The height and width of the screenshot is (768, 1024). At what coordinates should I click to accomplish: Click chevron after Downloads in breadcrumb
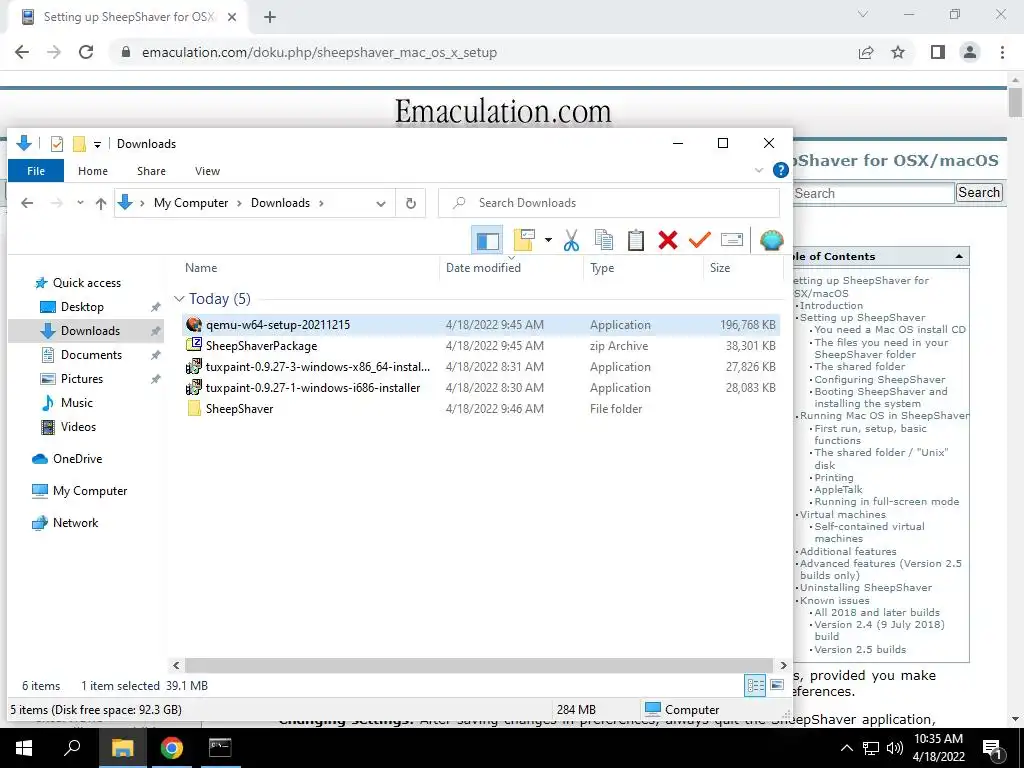click(321, 203)
